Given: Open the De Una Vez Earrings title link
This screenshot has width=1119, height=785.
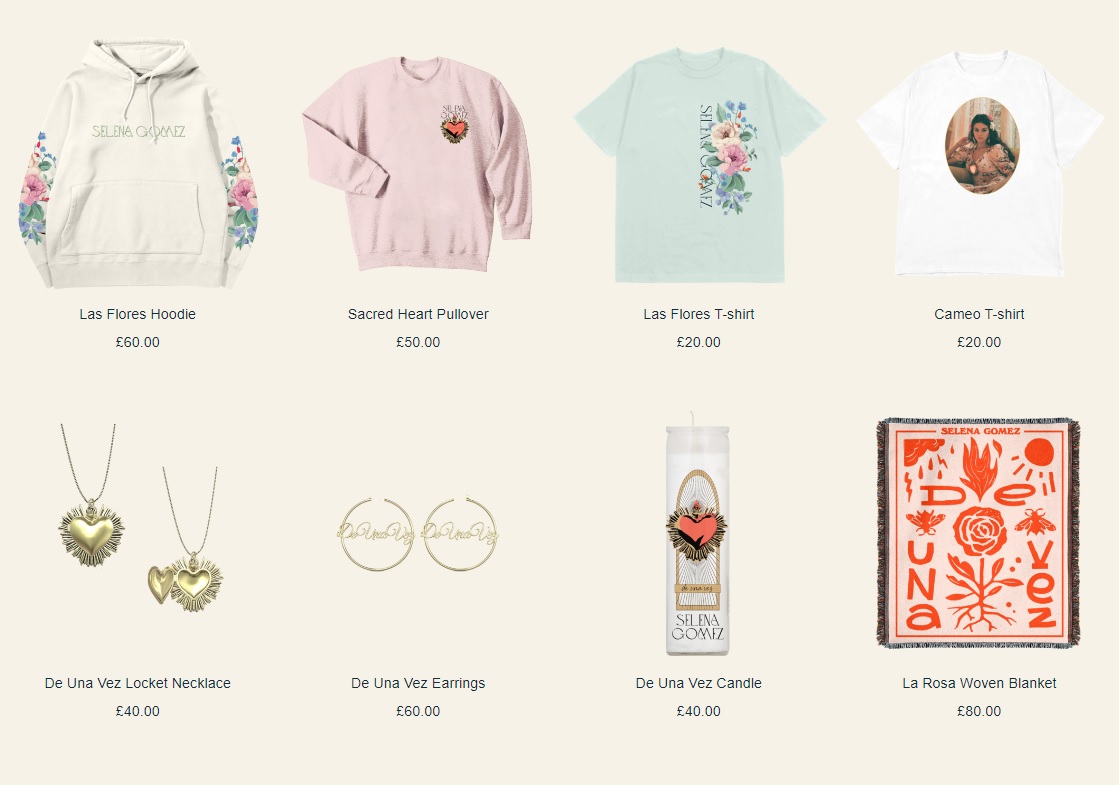Looking at the screenshot, I should tap(418, 683).
